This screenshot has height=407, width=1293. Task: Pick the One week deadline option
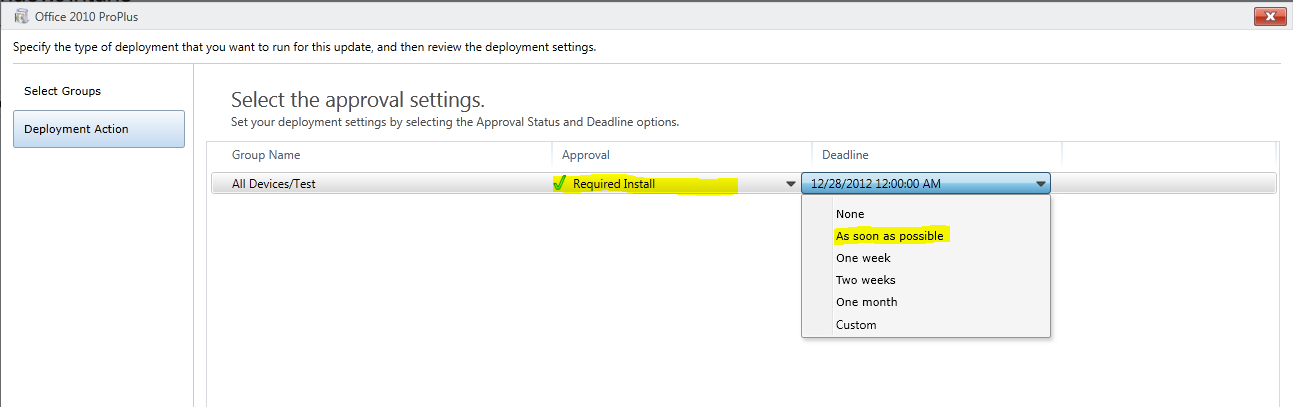pyautogui.click(x=863, y=258)
